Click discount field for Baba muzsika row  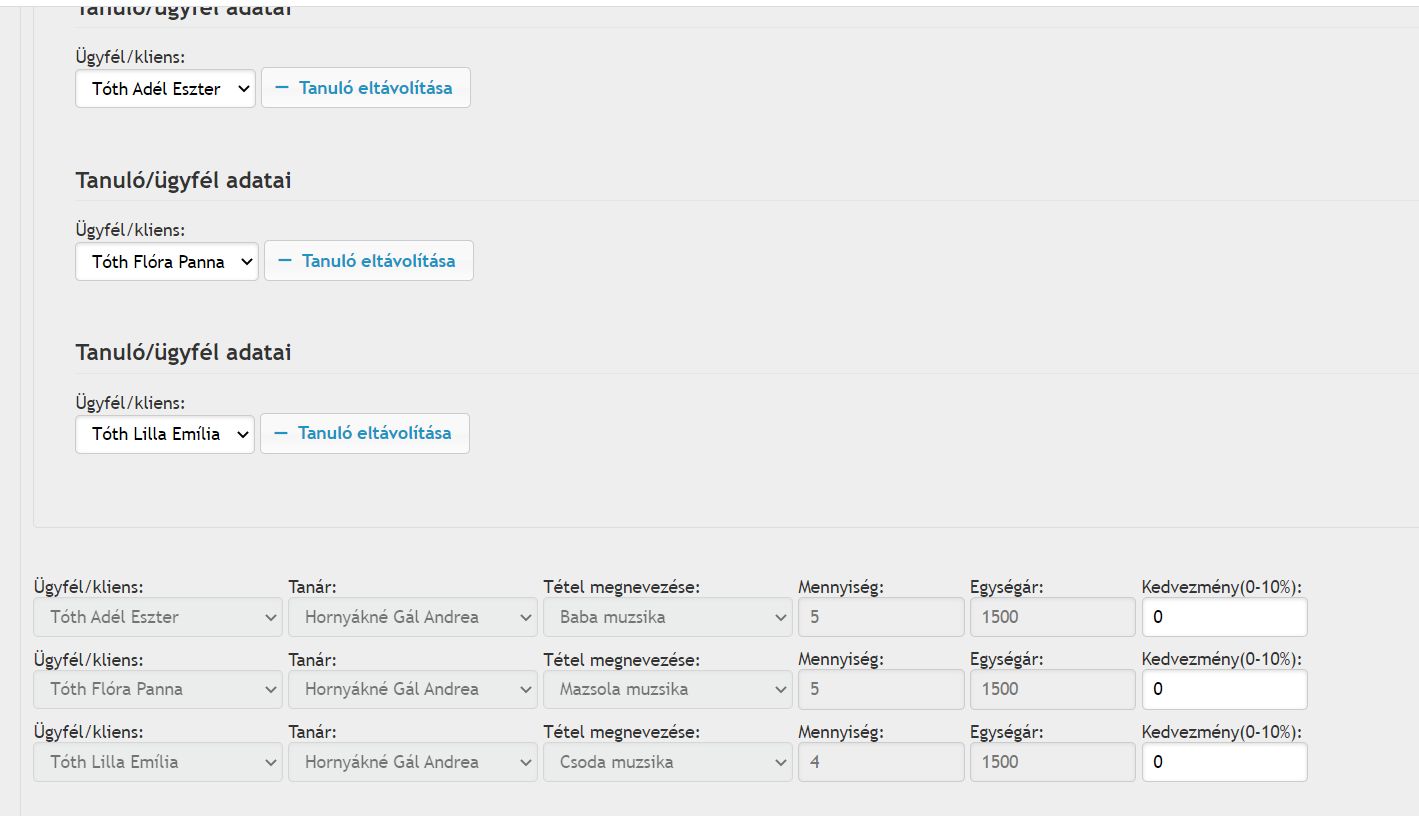point(1224,617)
